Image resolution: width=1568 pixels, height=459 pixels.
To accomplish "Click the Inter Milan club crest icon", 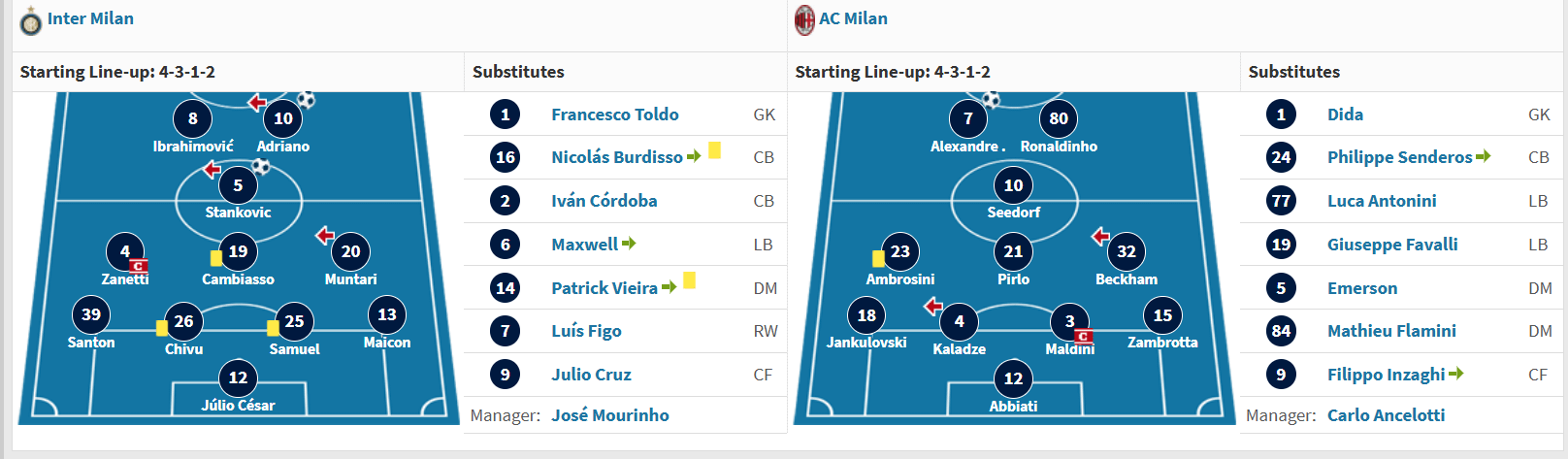I will pos(31,20).
